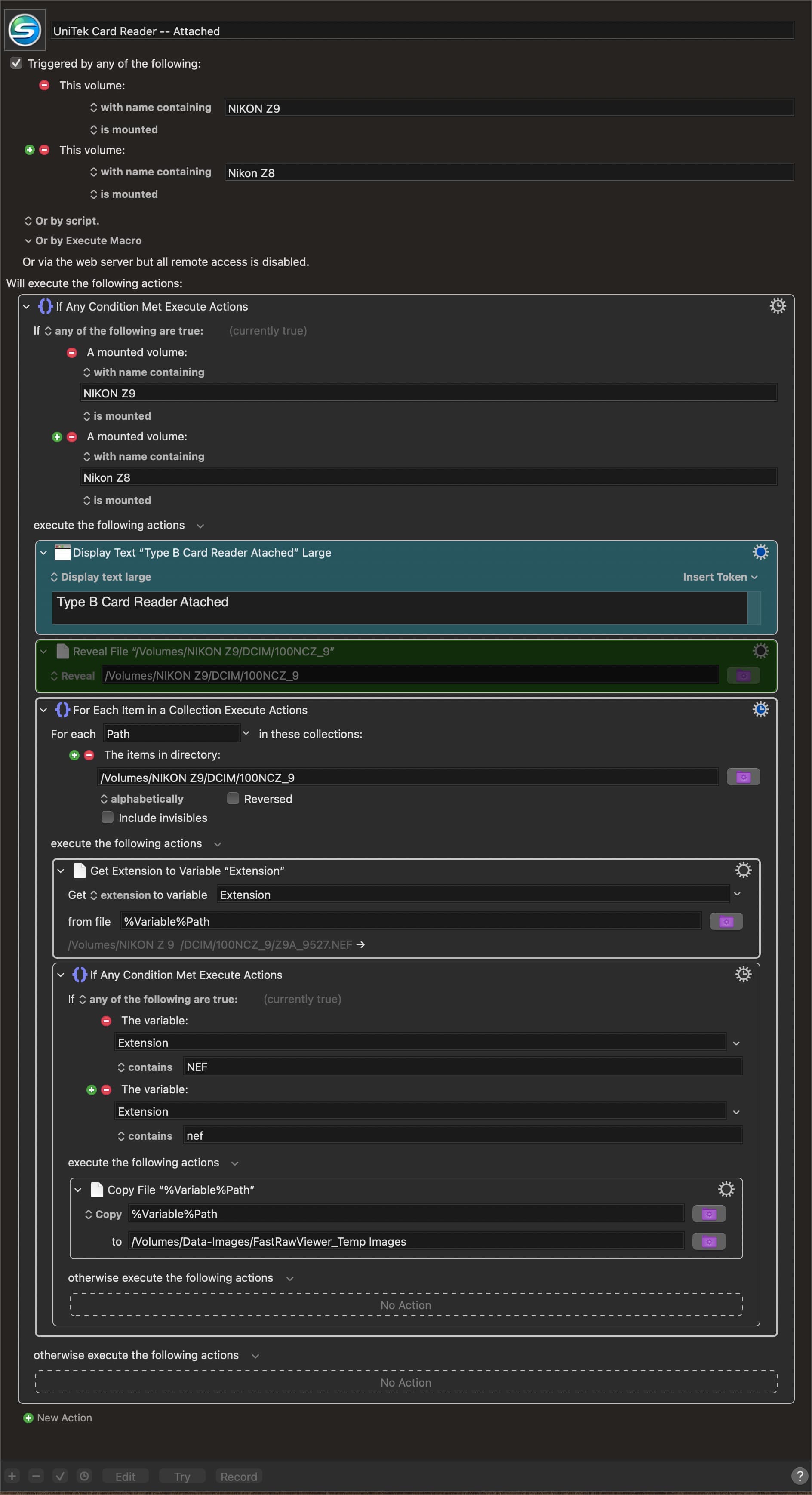Open the 'Display text large' options menu
Image resolution: width=812 pixels, height=1495 pixels.
[101, 577]
